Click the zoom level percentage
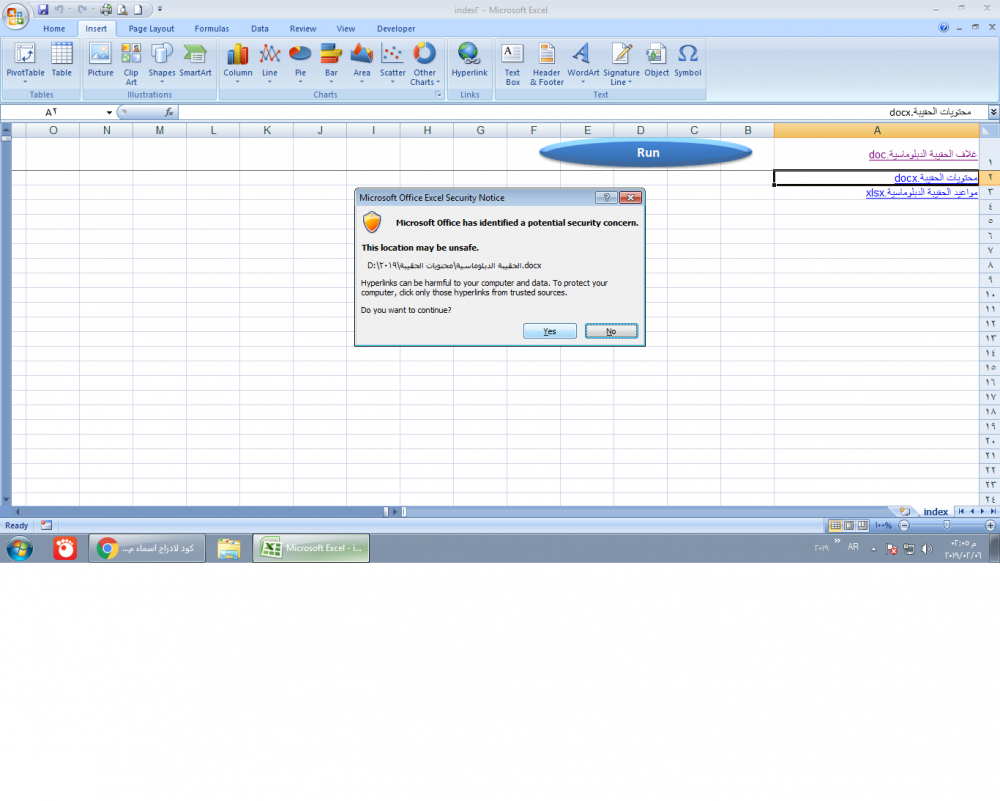The image size is (1000, 801). click(x=883, y=525)
